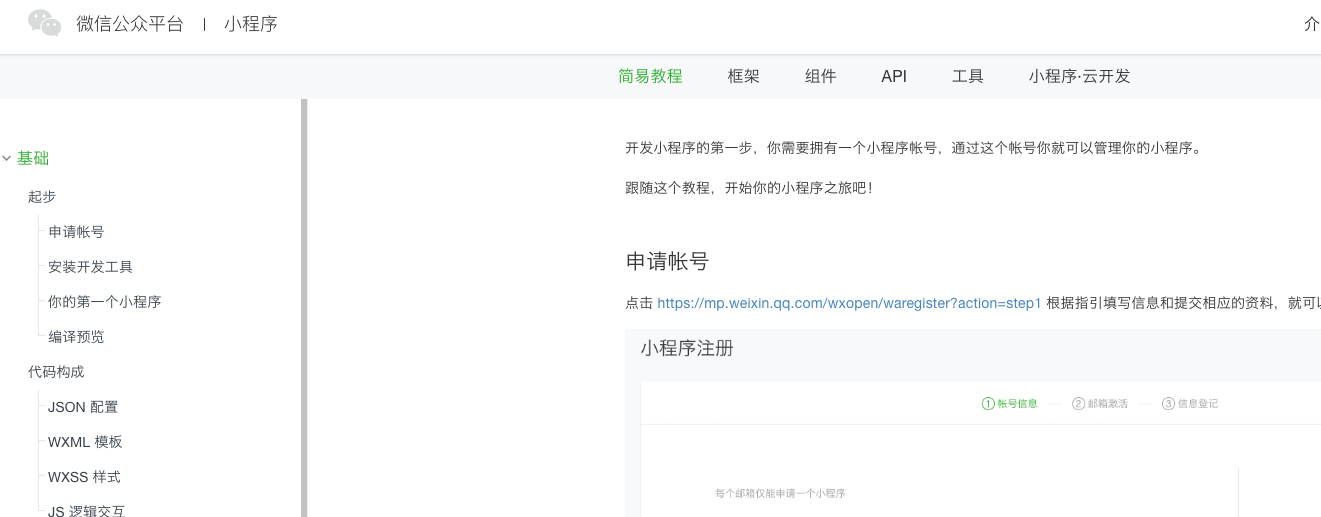Click the 每个邮箱仅能申请一个小程序 note

(x=781, y=493)
